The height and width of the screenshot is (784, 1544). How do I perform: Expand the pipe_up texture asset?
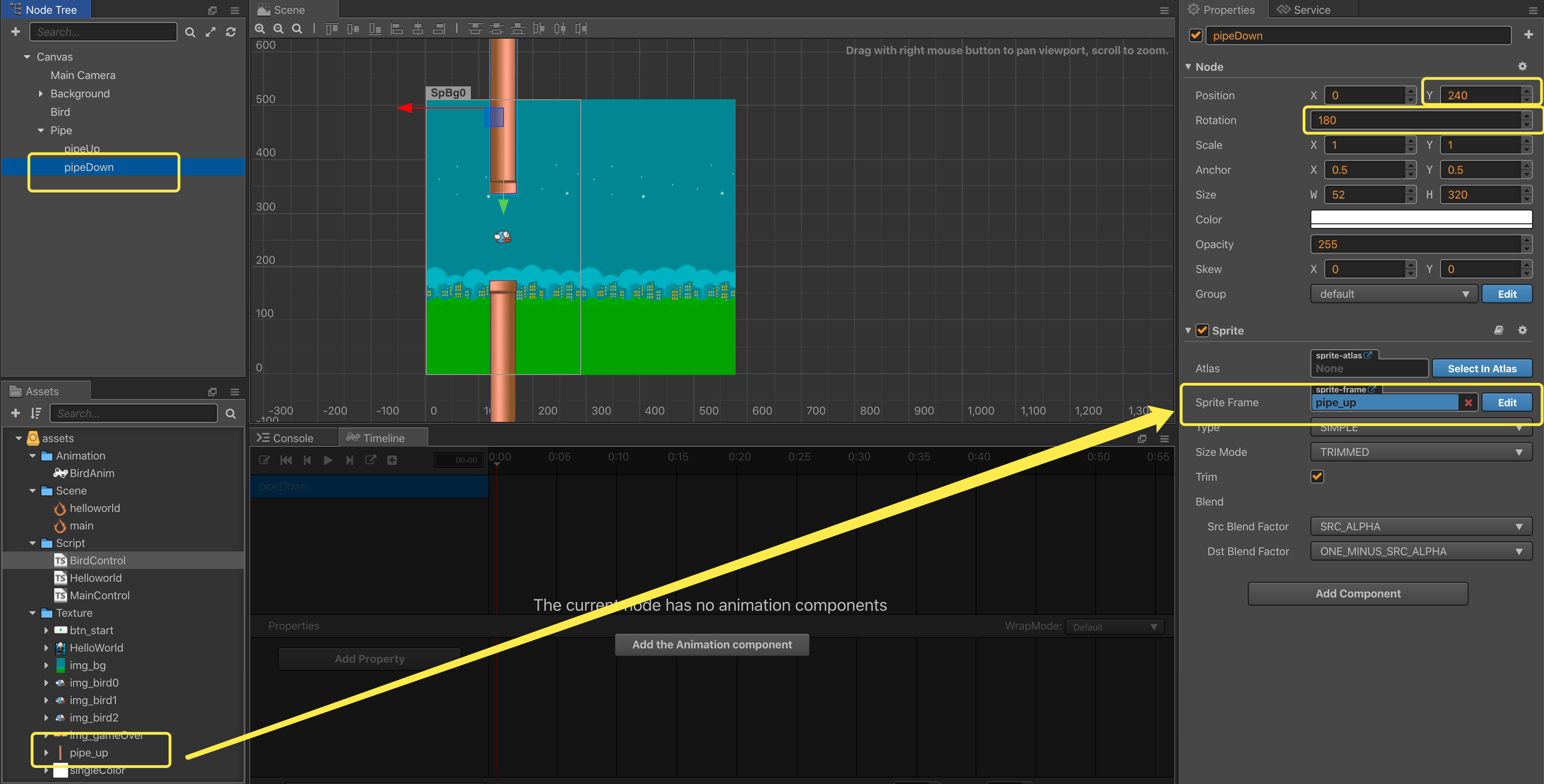point(46,753)
